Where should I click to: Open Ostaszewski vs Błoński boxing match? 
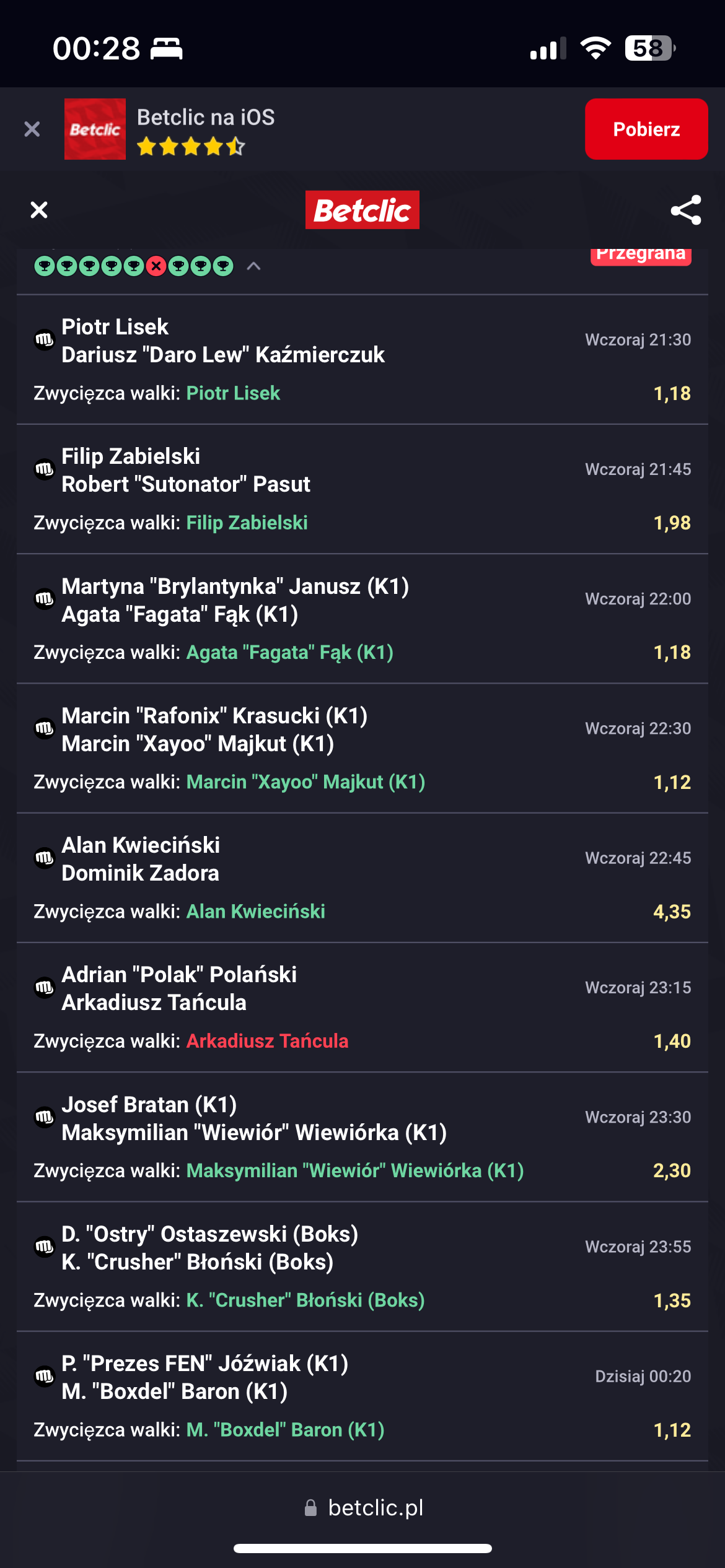pyautogui.click(x=209, y=1248)
